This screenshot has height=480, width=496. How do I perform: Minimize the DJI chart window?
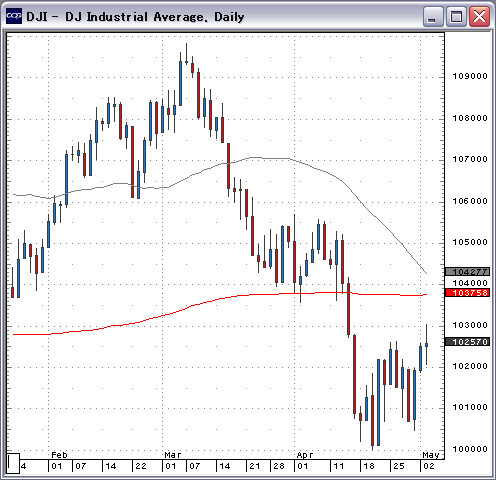point(433,16)
